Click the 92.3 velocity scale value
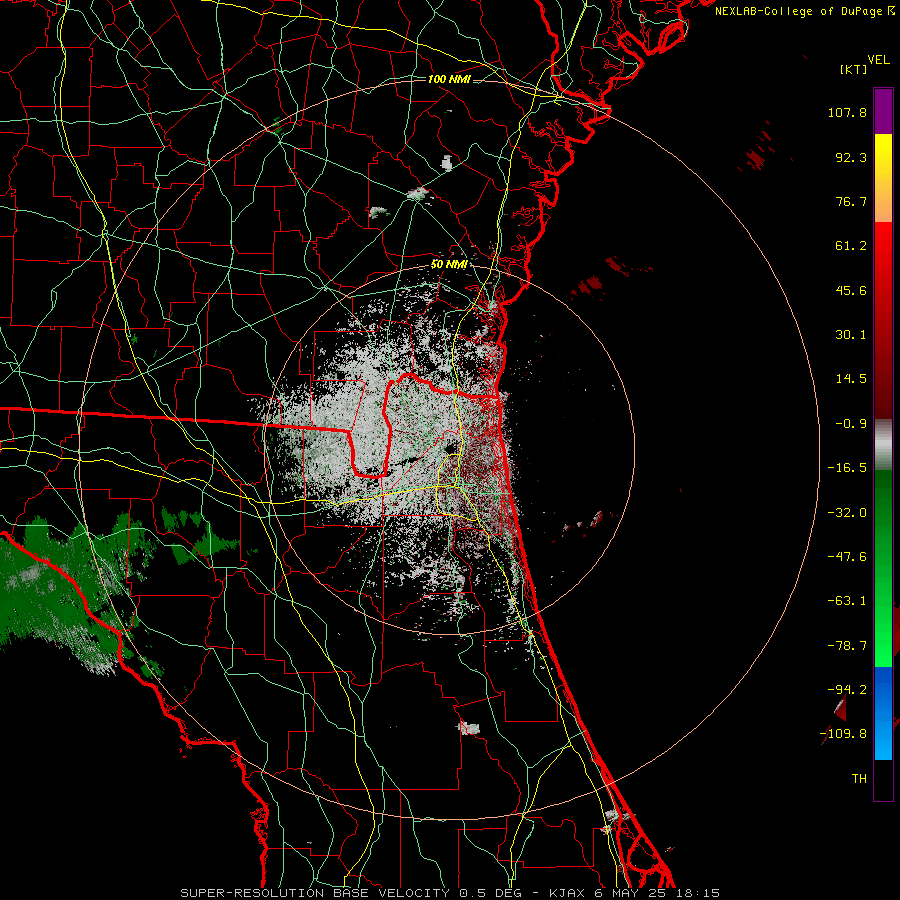Screen dimensions: 900x900 [x=851, y=157]
